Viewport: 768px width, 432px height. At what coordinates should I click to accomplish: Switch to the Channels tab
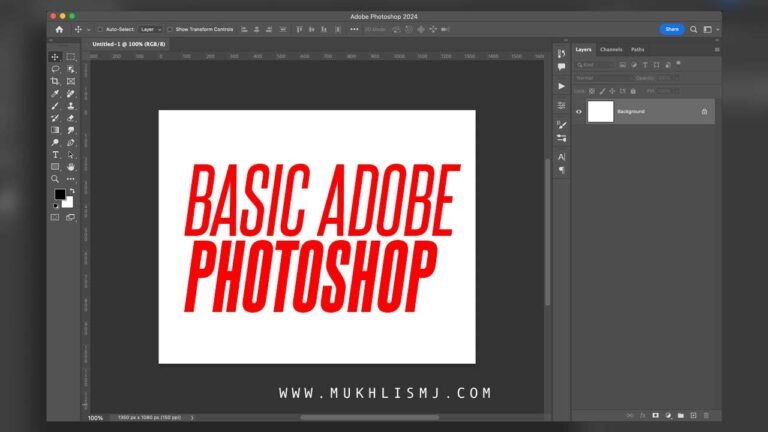[x=610, y=49]
